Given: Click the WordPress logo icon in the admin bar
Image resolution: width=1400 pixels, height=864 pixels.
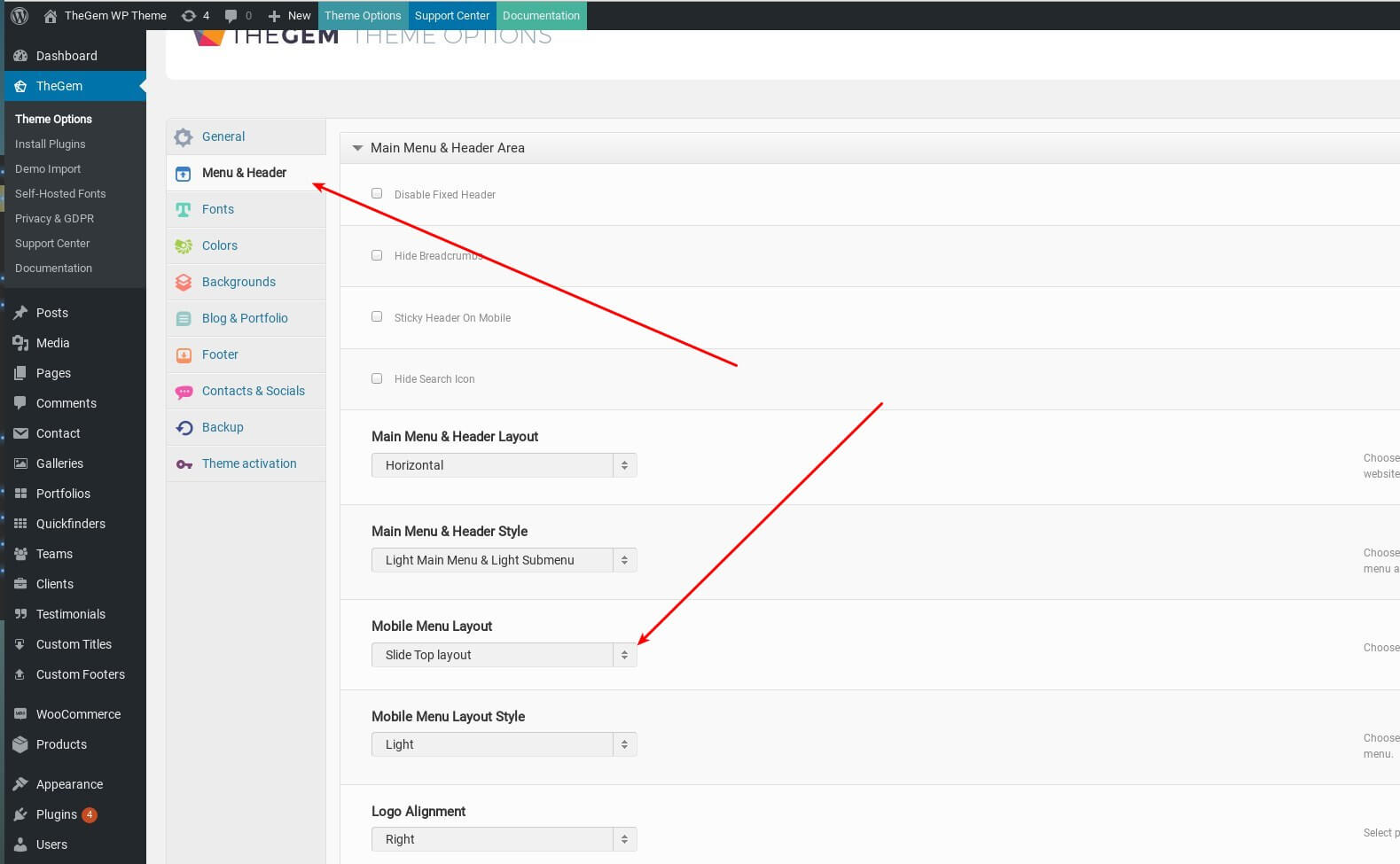Looking at the screenshot, I should pos(20,15).
